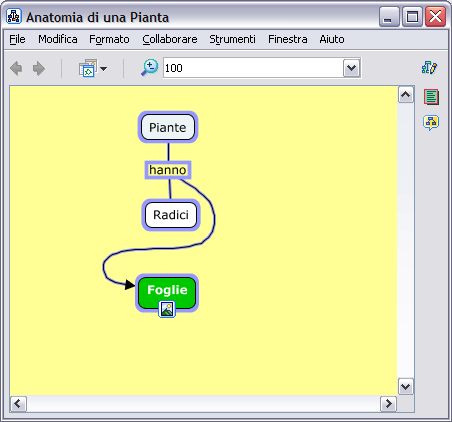Select the Piante concept node
Screen dimensions: 452x422
click(x=168, y=127)
